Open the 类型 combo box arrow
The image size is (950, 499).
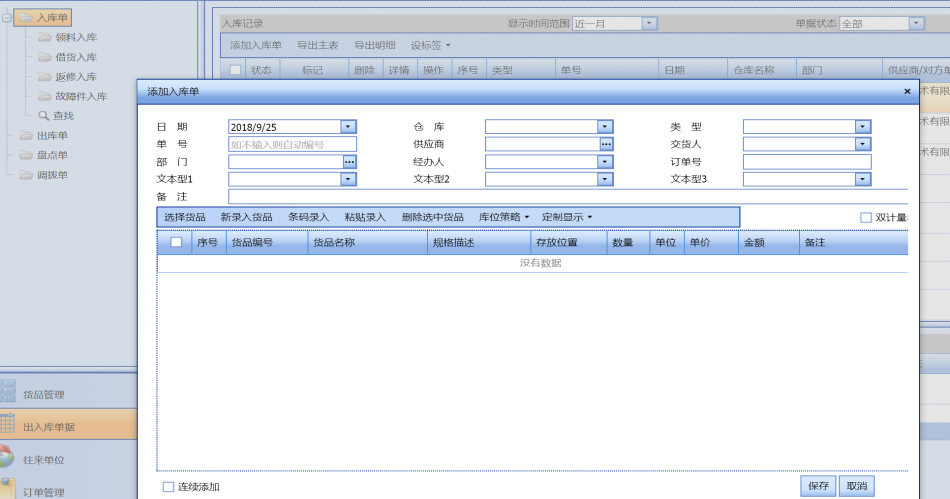tap(863, 127)
